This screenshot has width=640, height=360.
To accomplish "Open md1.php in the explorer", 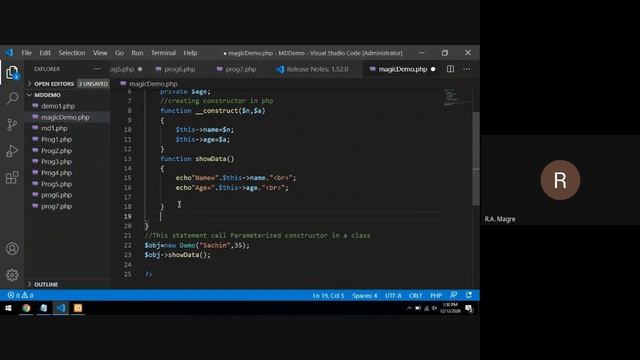I will point(54,128).
